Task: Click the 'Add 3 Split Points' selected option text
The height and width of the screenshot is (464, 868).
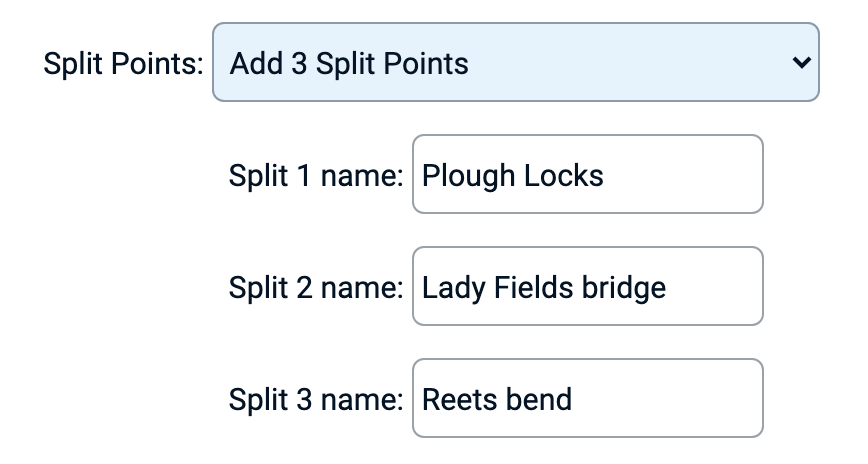Action: [349, 64]
